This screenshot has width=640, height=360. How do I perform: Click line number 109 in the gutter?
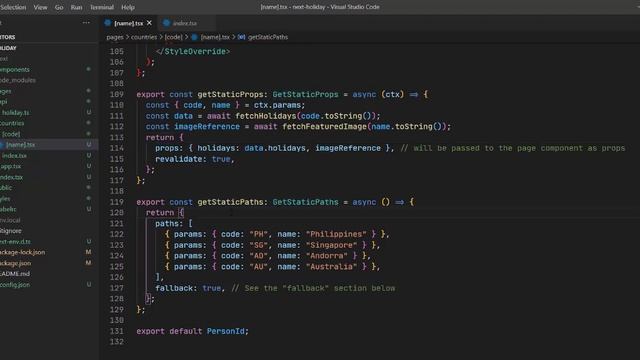[117, 94]
